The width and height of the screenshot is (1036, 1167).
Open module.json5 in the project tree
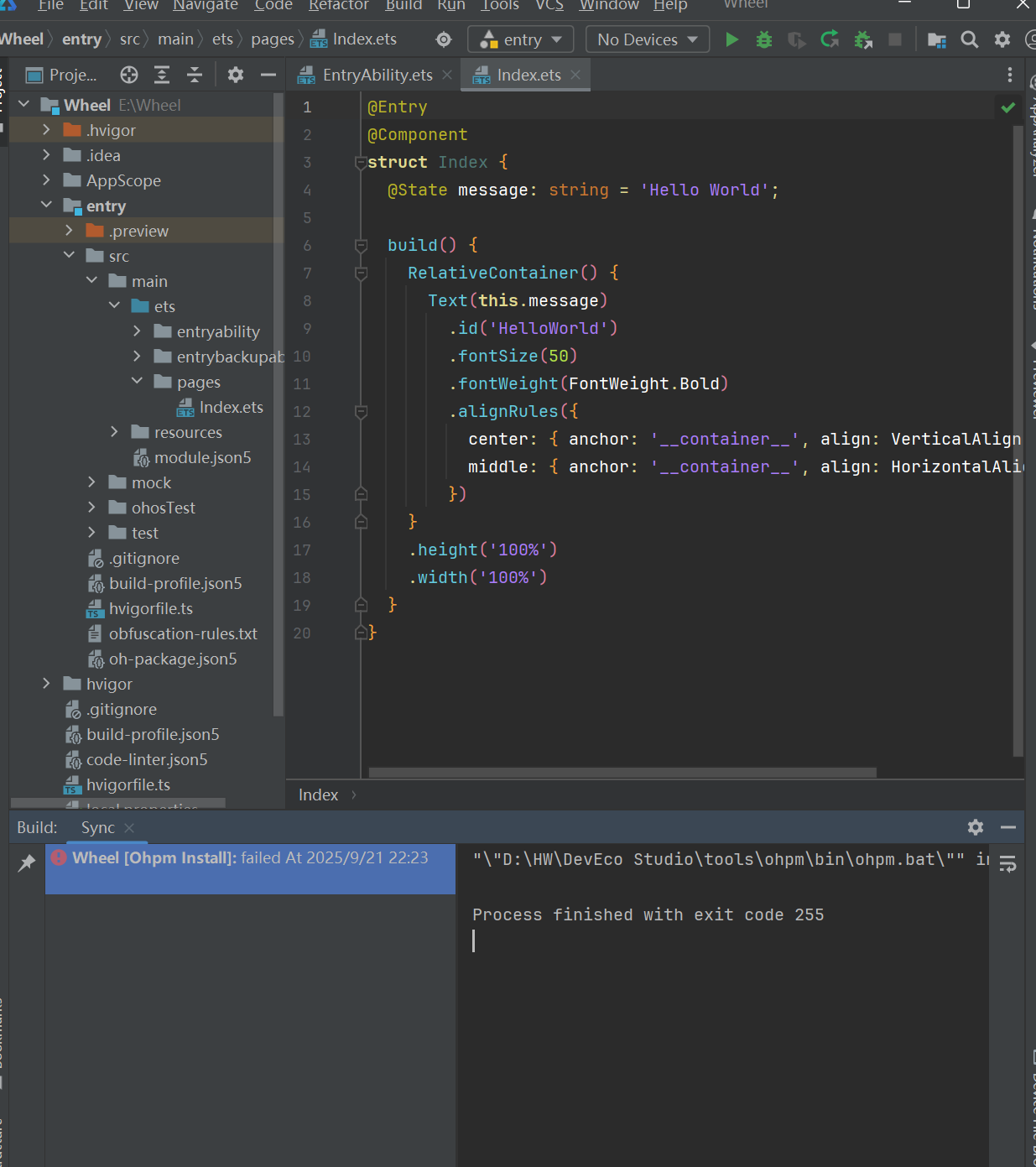point(202,457)
